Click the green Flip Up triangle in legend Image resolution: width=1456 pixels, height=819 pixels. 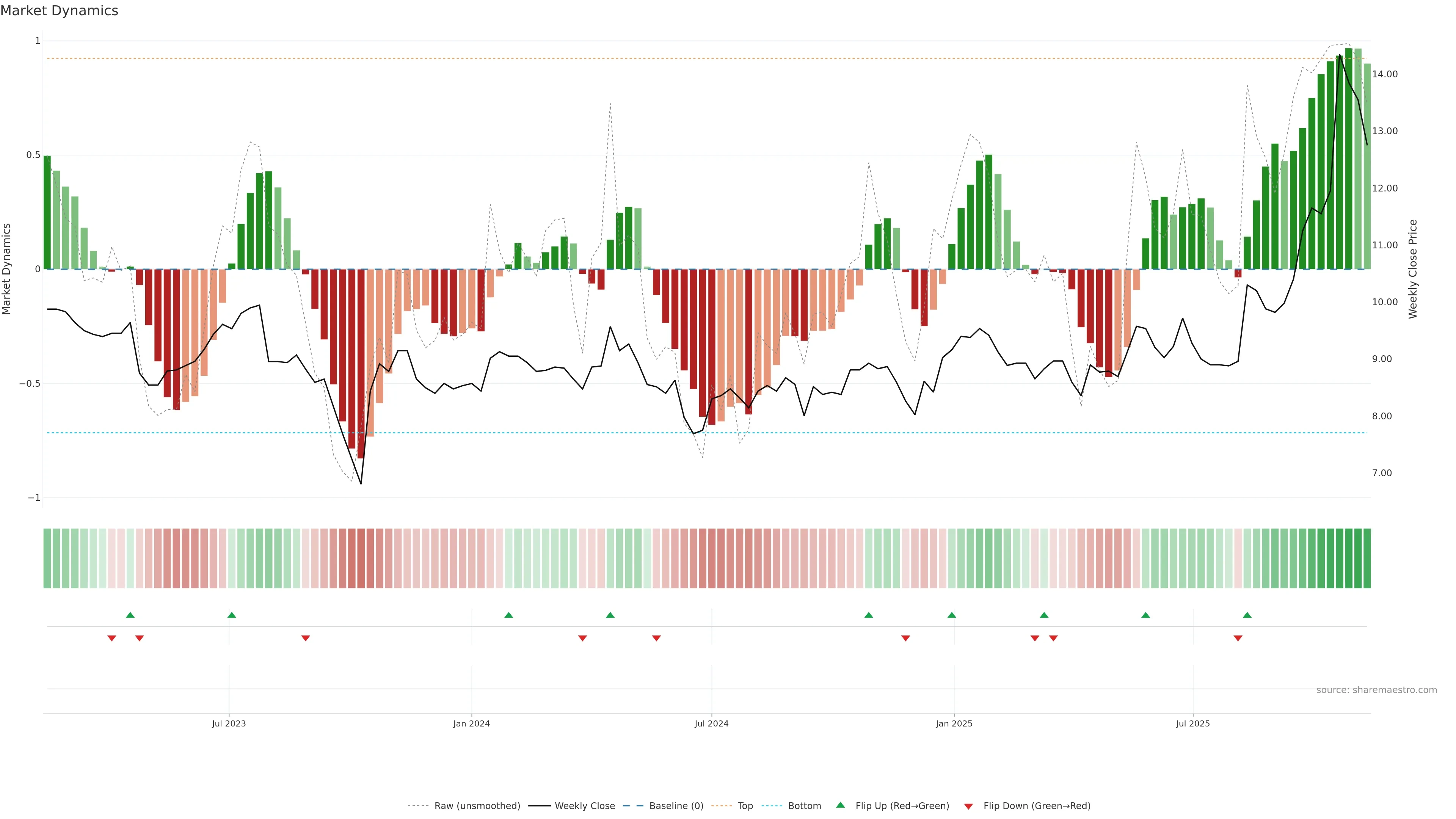[841, 805]
